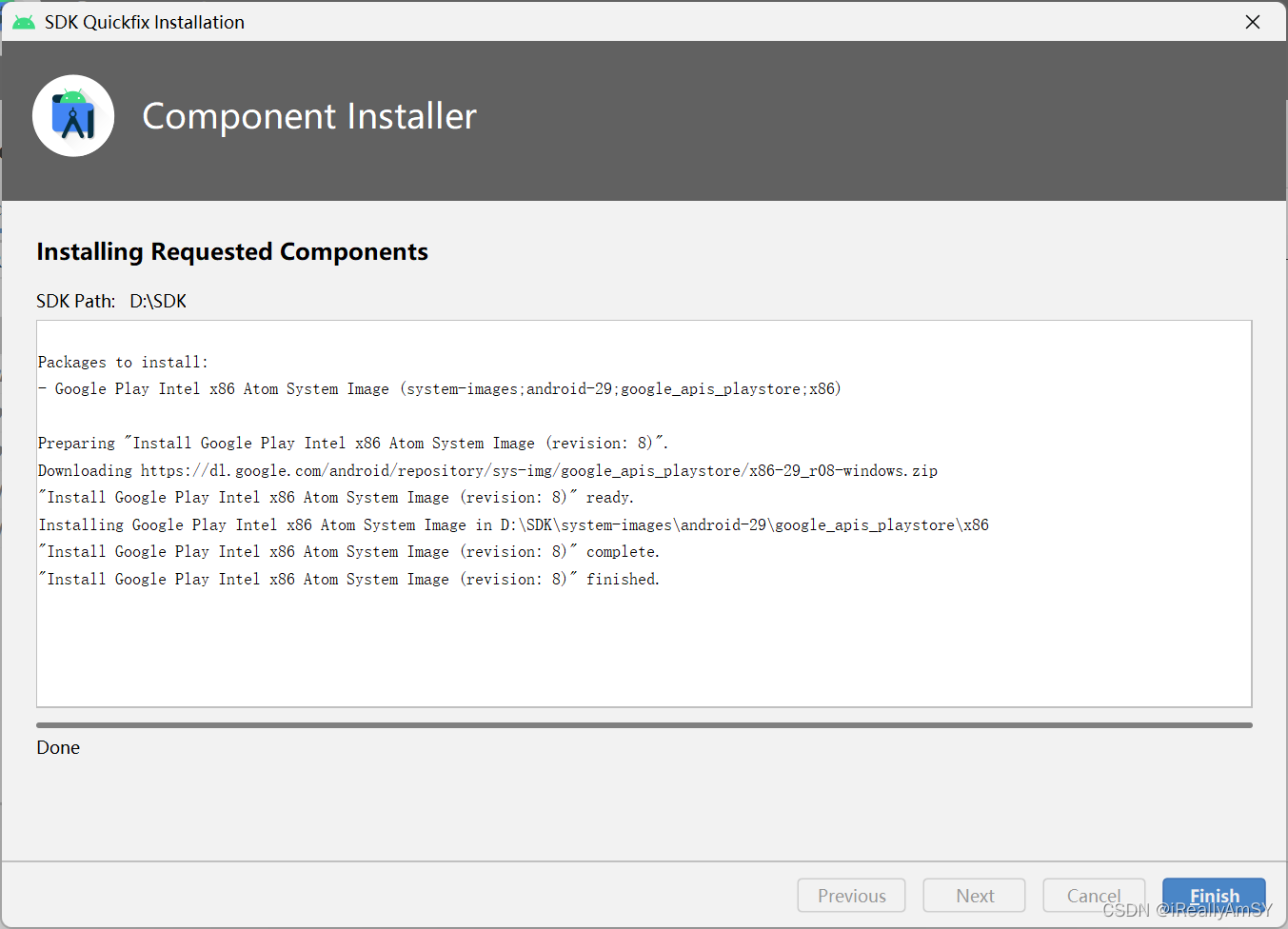Click the Finish button

(x=1214, y=896)
